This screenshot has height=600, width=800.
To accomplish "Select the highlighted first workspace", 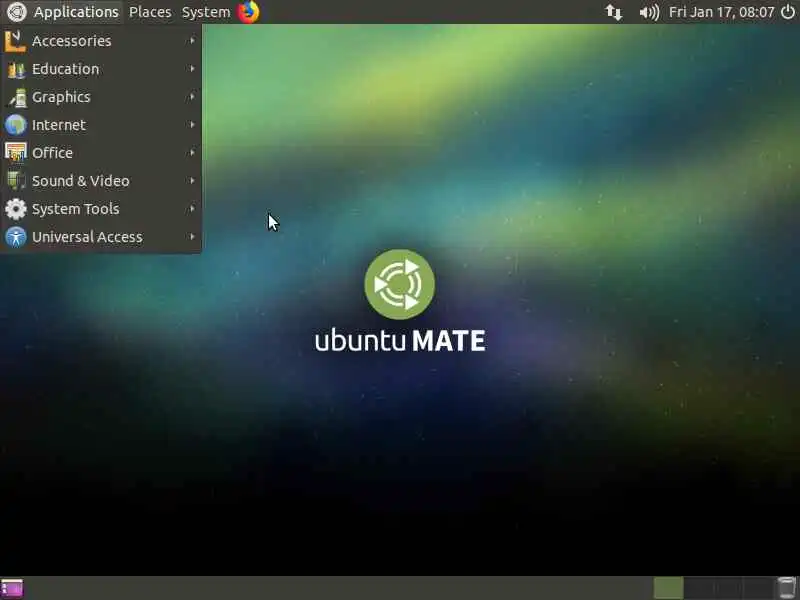I will click(x=668, y=588).
